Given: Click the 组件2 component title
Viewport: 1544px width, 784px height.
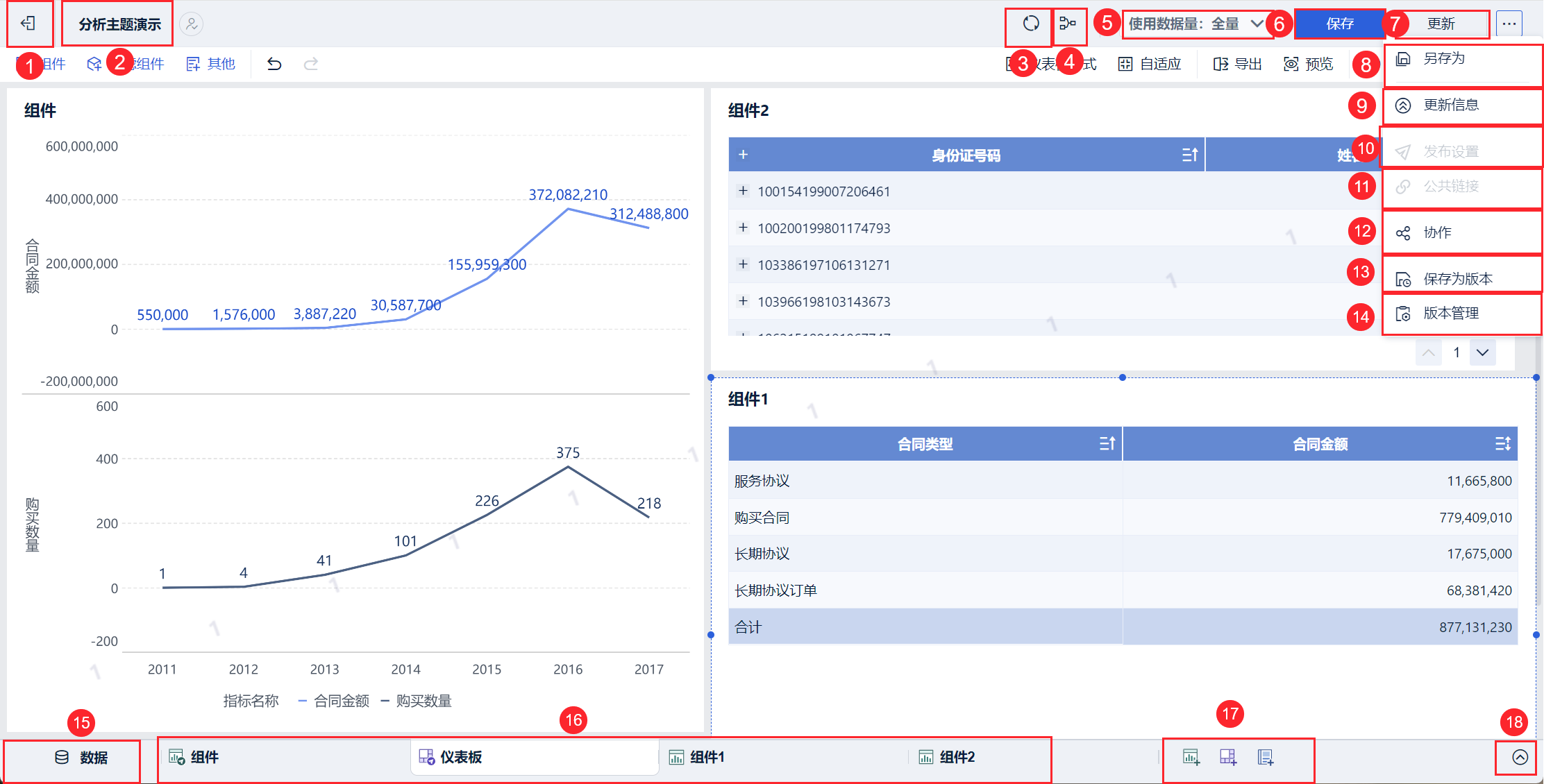Looking at the screenshot, I should pyautogui.click(x=748, y=110).
